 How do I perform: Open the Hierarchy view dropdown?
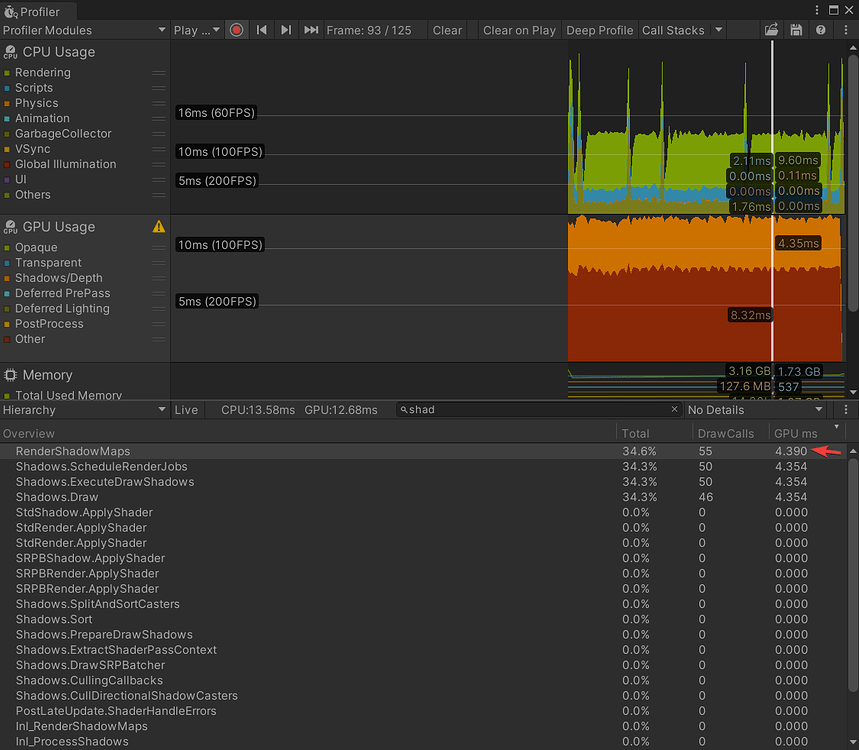[x=84, y=410]
